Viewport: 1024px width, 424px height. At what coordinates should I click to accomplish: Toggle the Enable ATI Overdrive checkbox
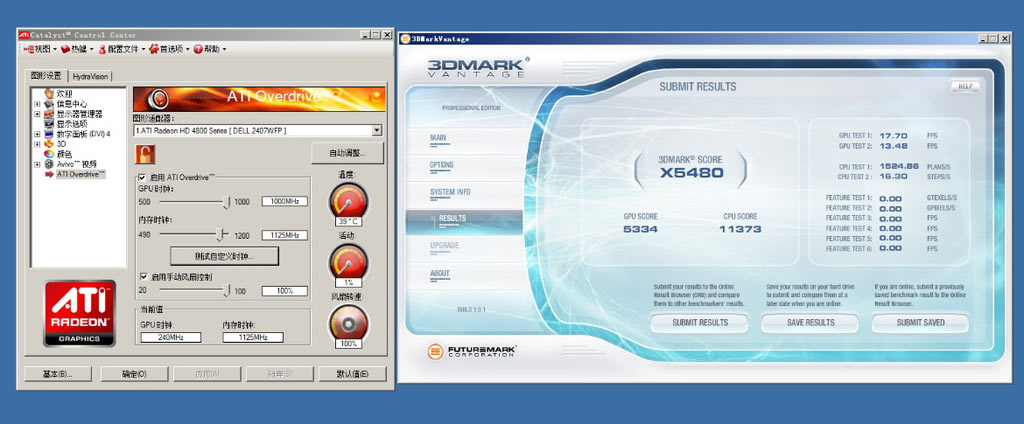[142, 177]
